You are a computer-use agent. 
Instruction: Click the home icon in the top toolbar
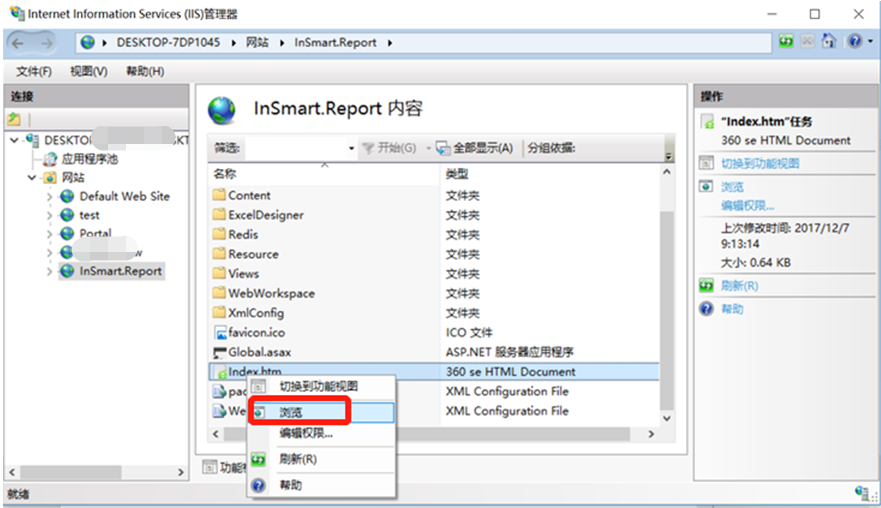click(x=829, y=42)
